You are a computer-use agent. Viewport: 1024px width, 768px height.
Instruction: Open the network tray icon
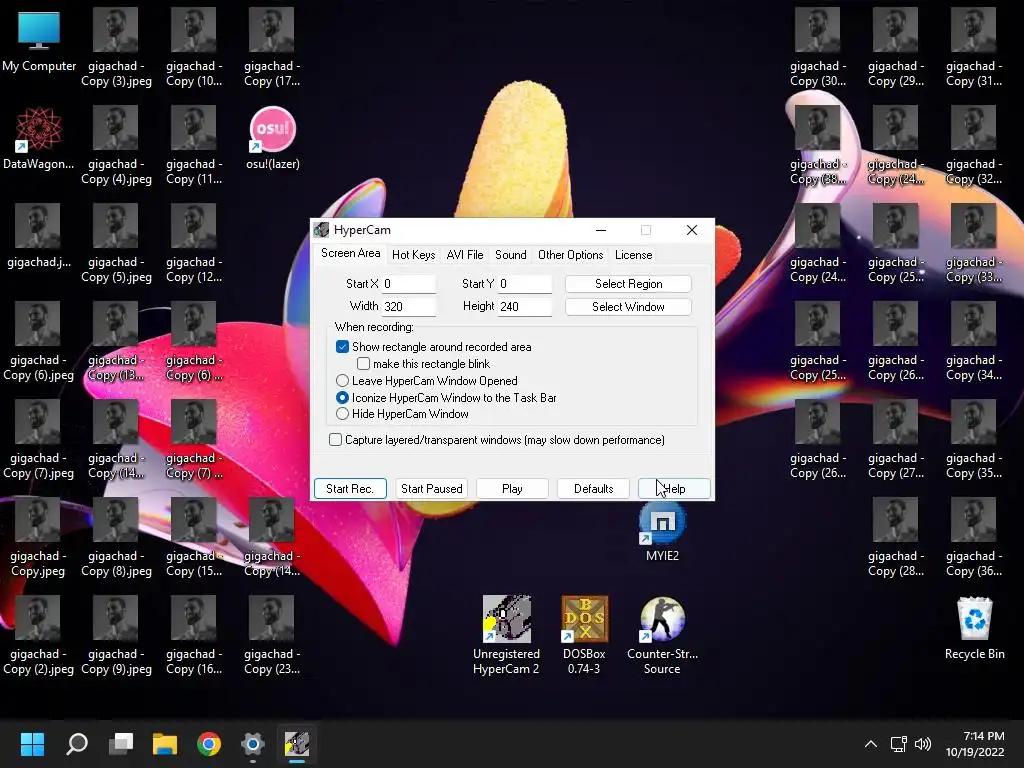pyautogui.click(x=899, y=744)
